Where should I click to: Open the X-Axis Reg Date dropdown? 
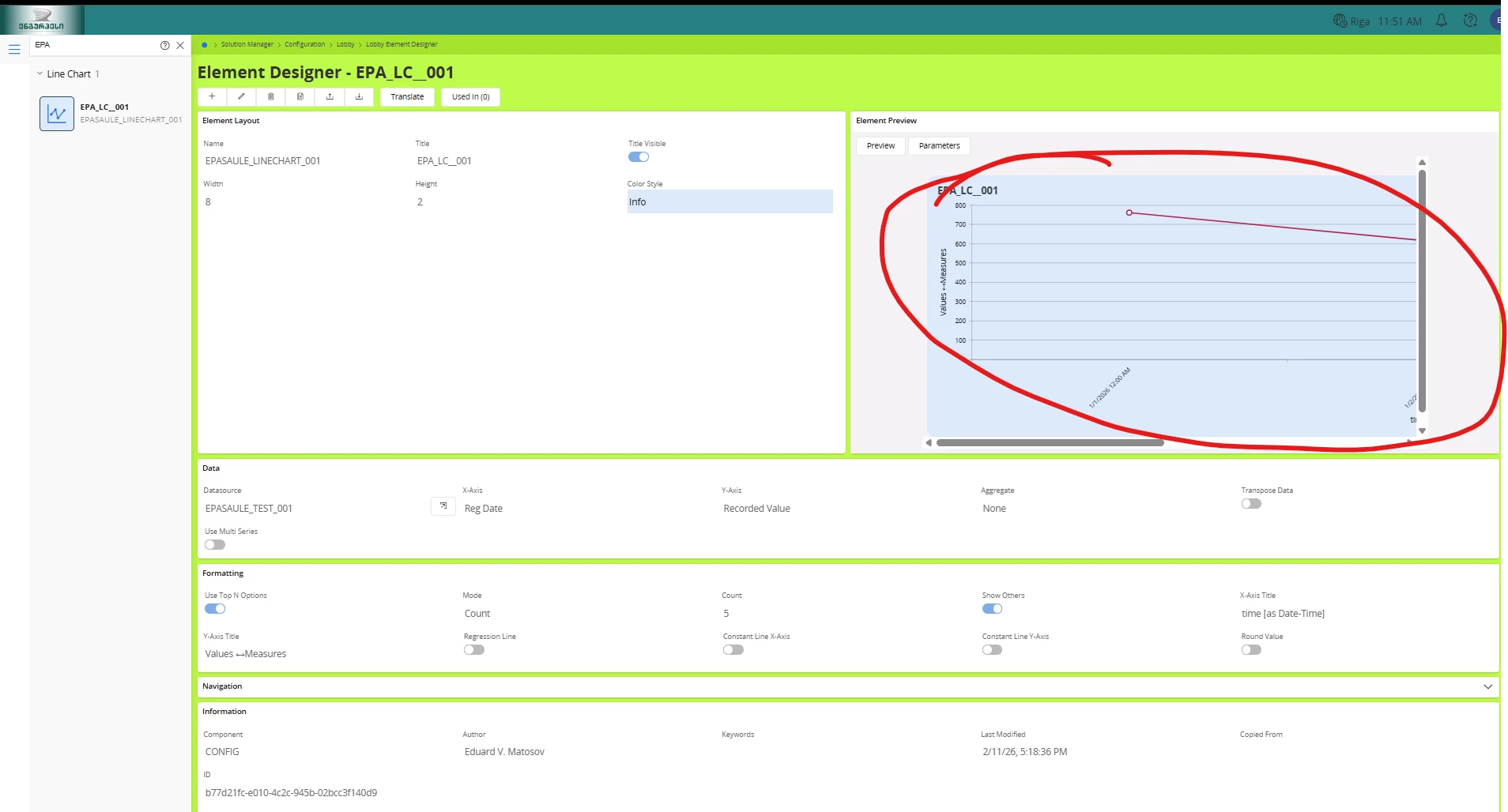point(588,509)
